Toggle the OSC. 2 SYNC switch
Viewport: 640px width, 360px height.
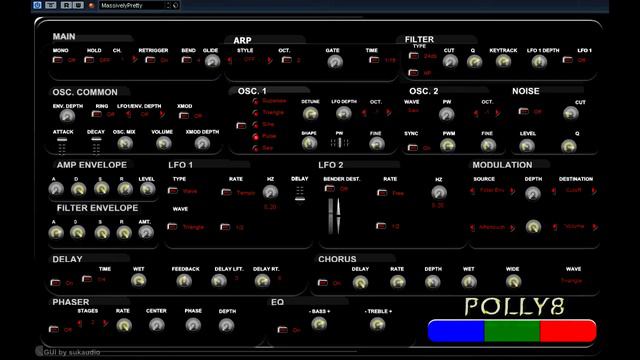pyautogui.click(x=413, y=147)
